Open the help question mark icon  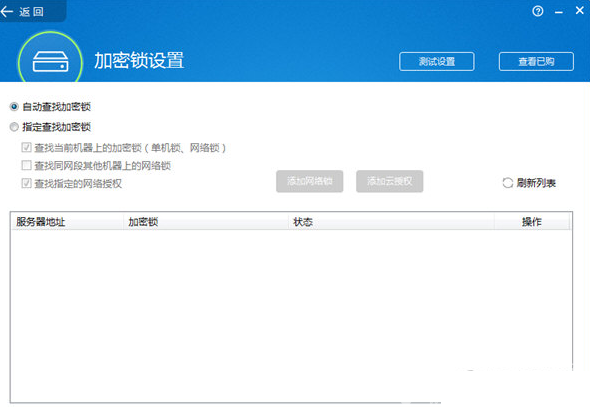click(538, 11)
